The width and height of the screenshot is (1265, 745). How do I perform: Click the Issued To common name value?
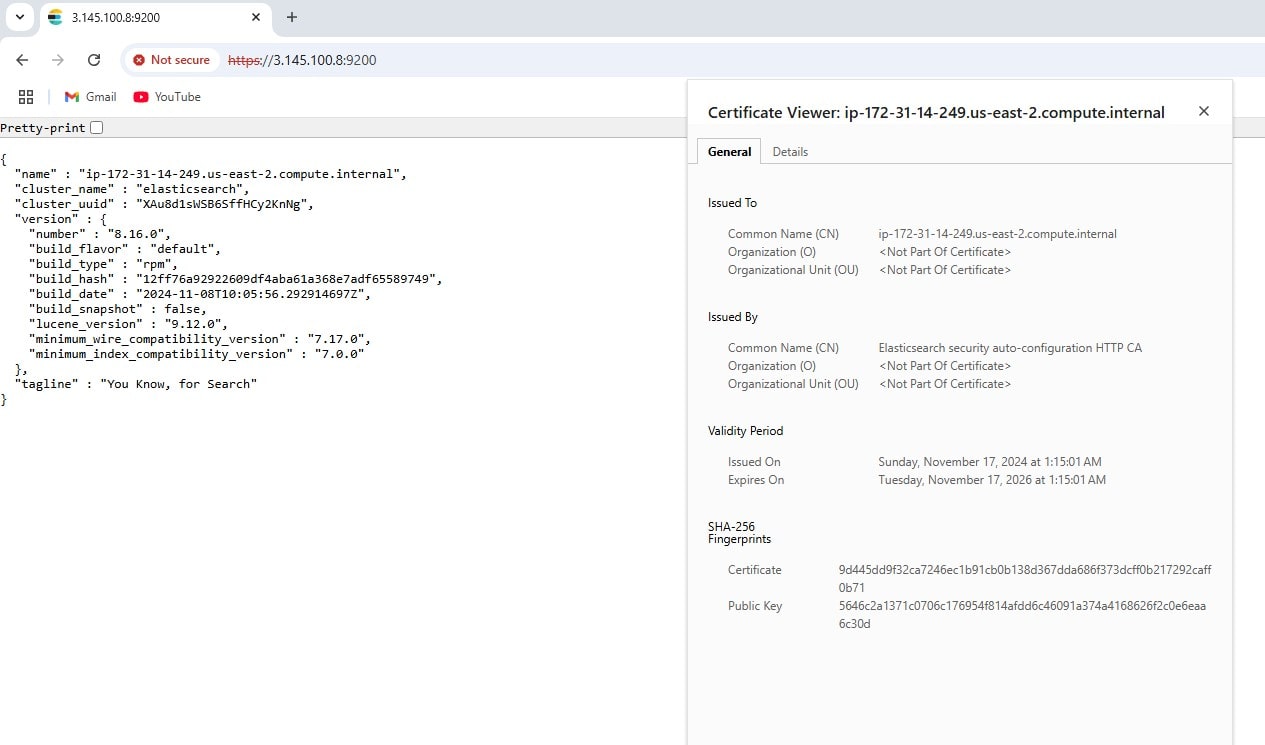click(998, 234)
